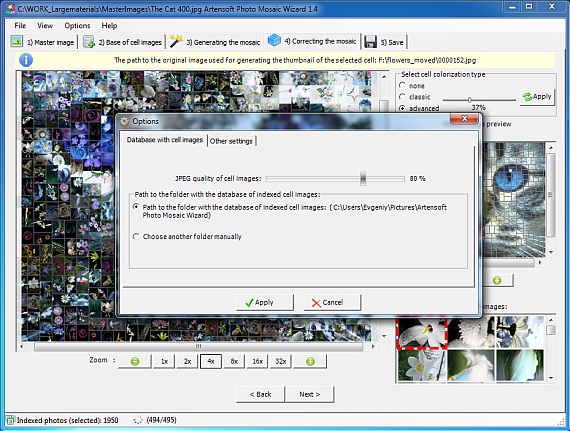Switch to the 'Other settings' tab
This screenshot has width=570, height=431.
[231, 141]
